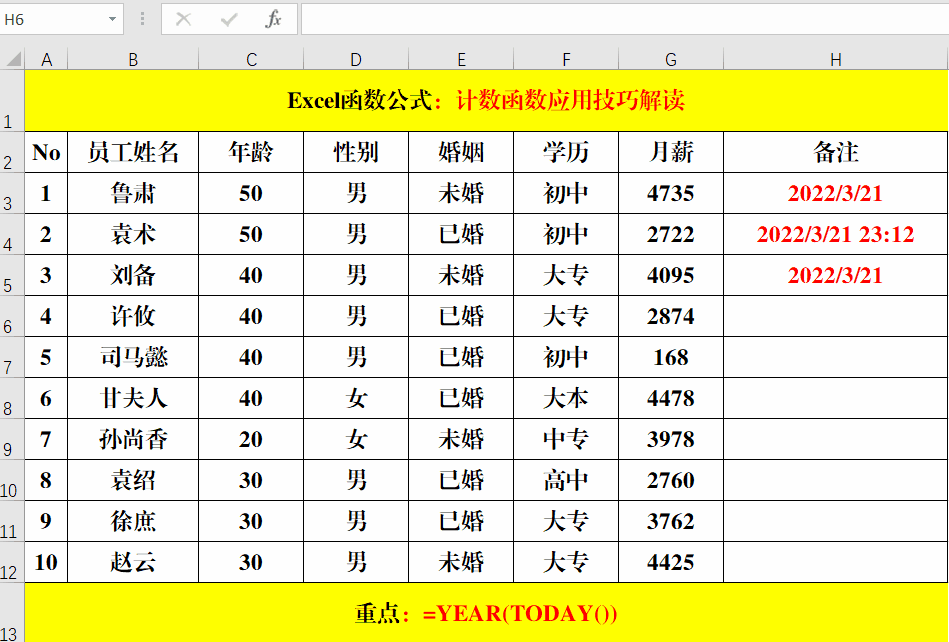This screenshot has width=949, height=642.
Task: Click the Cancel X icon in formula bar
Action: pyautogui.click(x=183, y=19)
